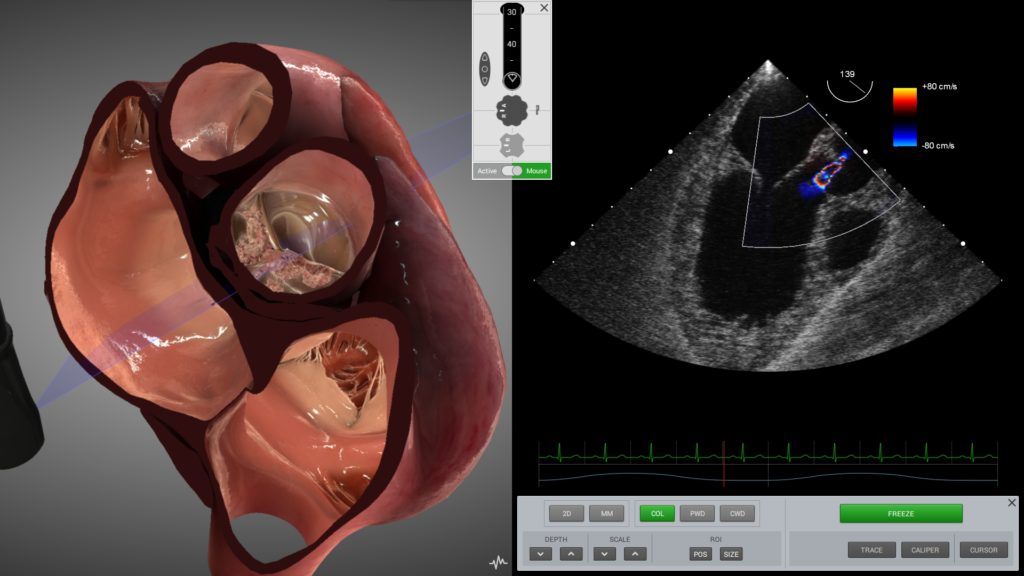Click the omniplane angle indicator showing 139
The image size is (1024, 576).
[848, 86]
